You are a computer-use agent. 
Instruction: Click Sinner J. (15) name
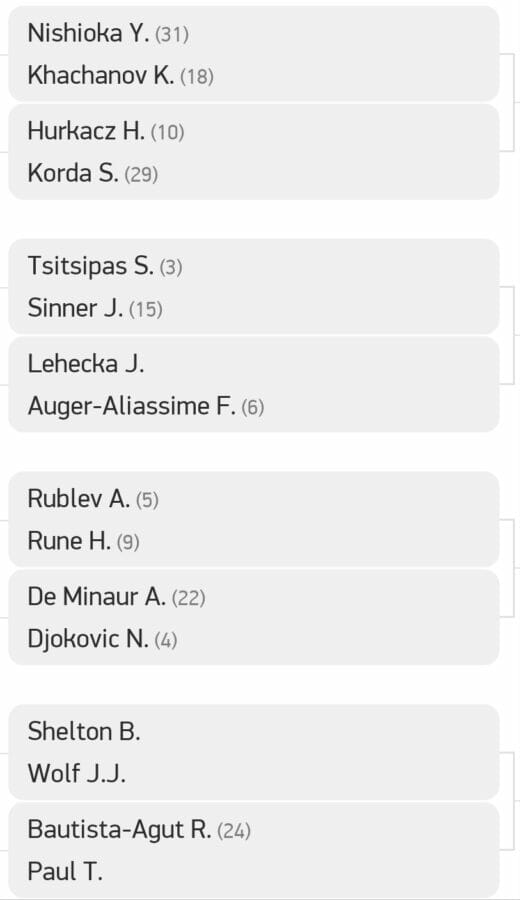pyautogui.click(x=95, y=308)
